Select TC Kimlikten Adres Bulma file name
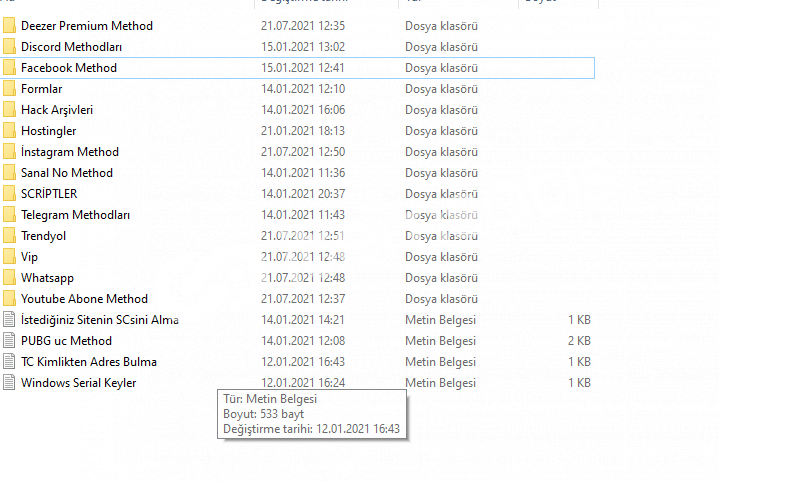Image resolution: width=798 pixels, height=481 pixels. pos(89,361)
